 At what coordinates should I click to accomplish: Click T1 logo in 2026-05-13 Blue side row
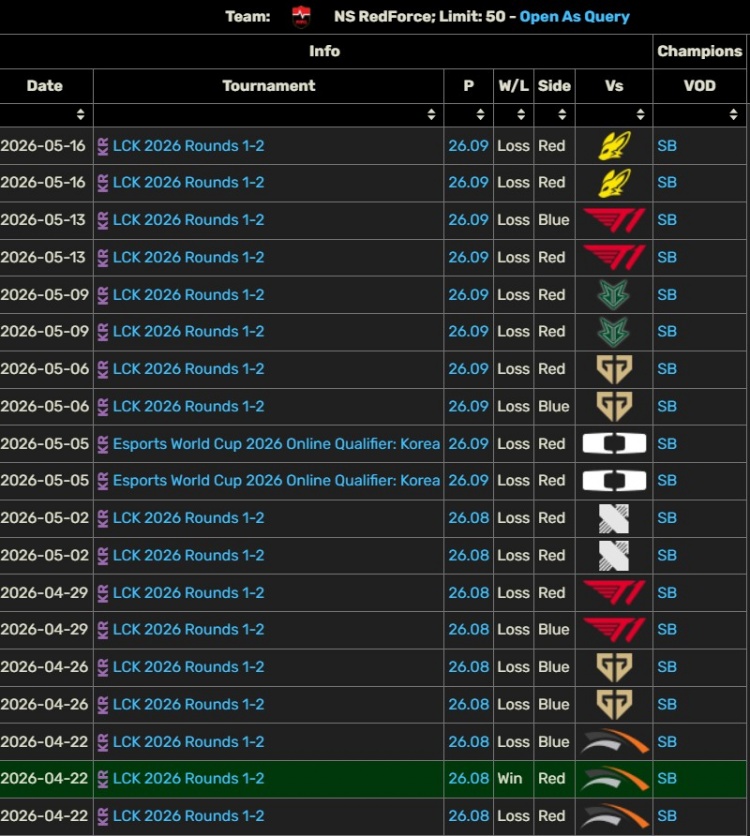click(614, 220)
